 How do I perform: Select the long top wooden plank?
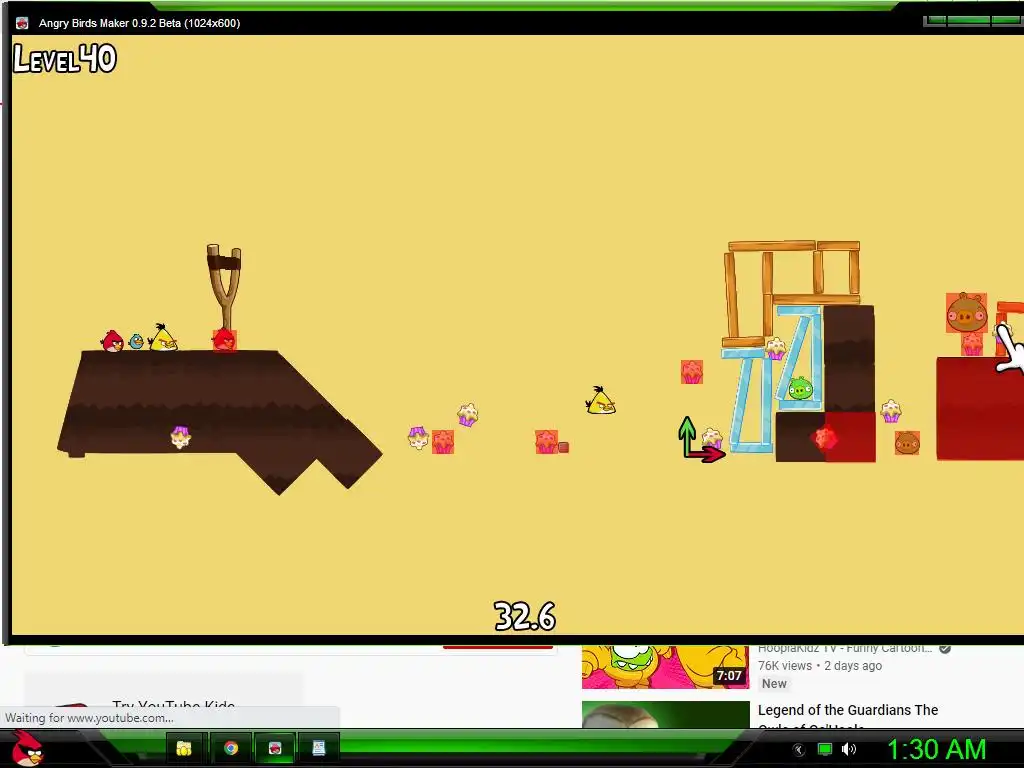pyautogui.click(x=772, y=246)
